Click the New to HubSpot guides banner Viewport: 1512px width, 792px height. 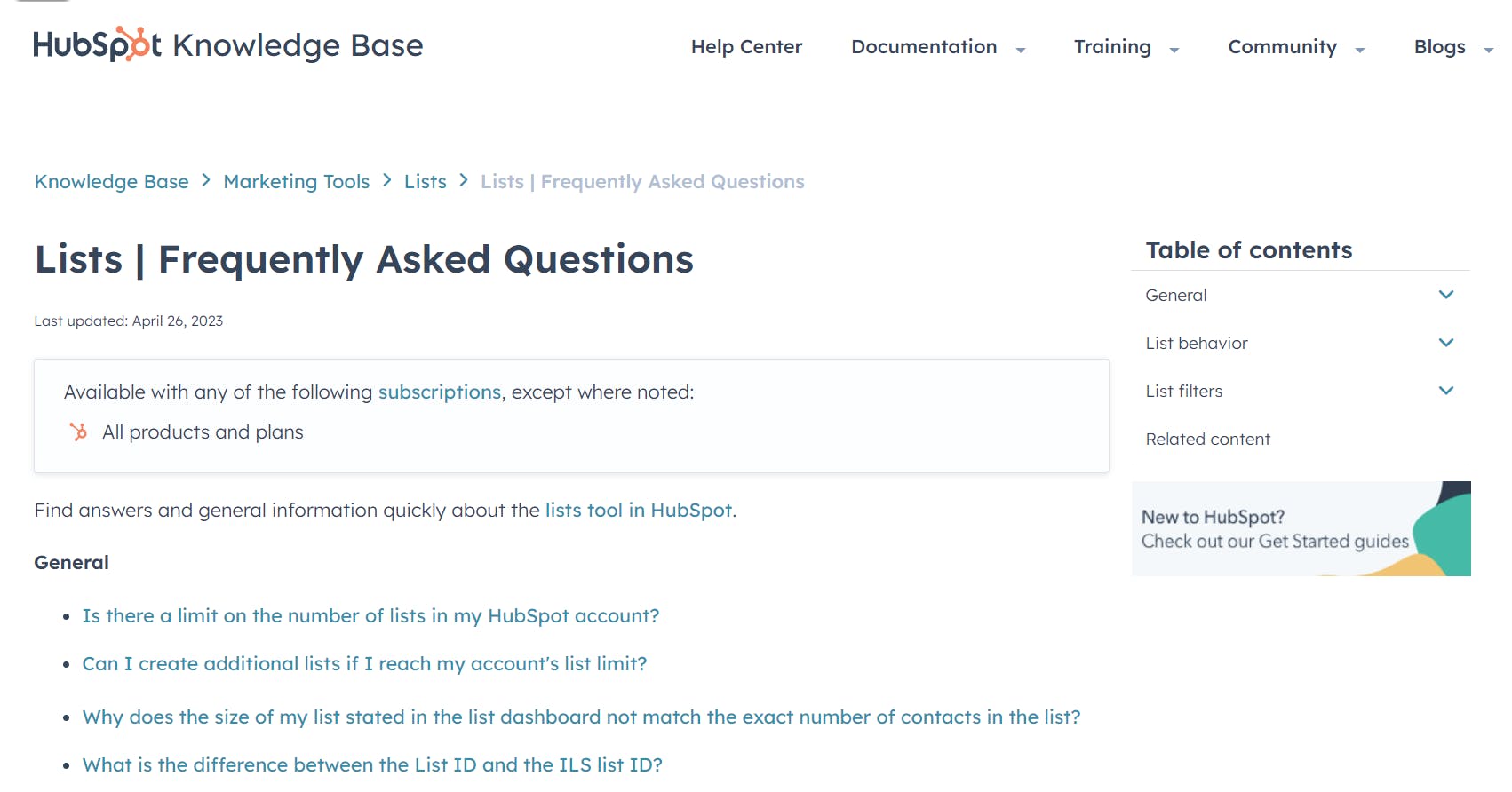pyautogui.click(x=1301, y=529)
